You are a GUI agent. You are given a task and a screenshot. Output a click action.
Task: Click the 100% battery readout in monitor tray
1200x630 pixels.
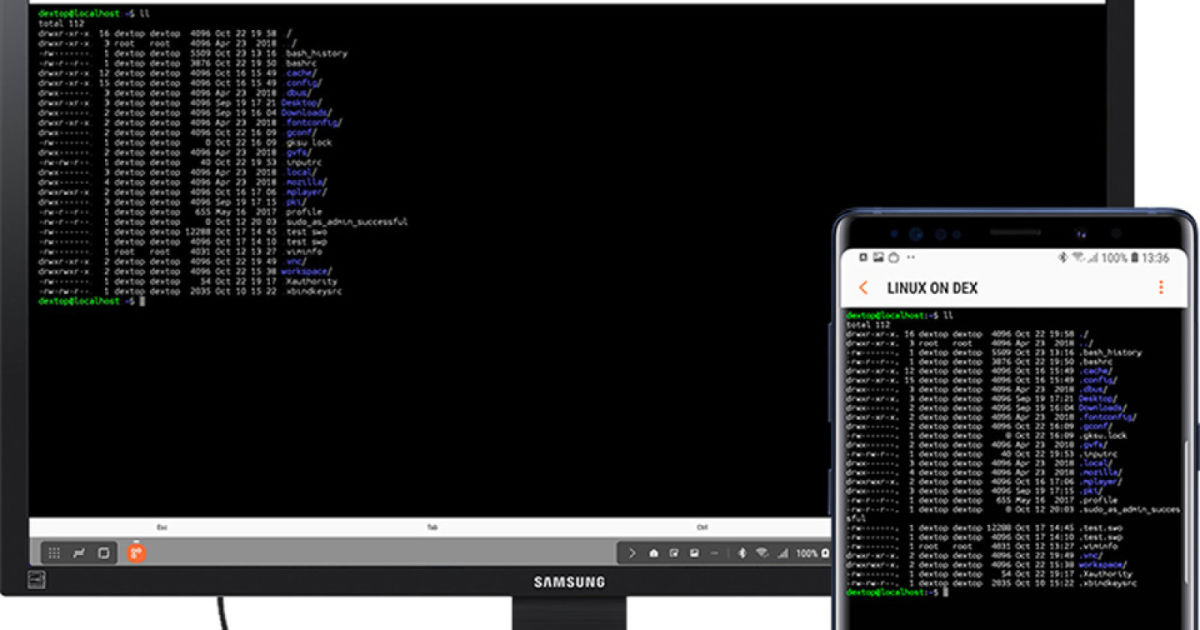806,553
